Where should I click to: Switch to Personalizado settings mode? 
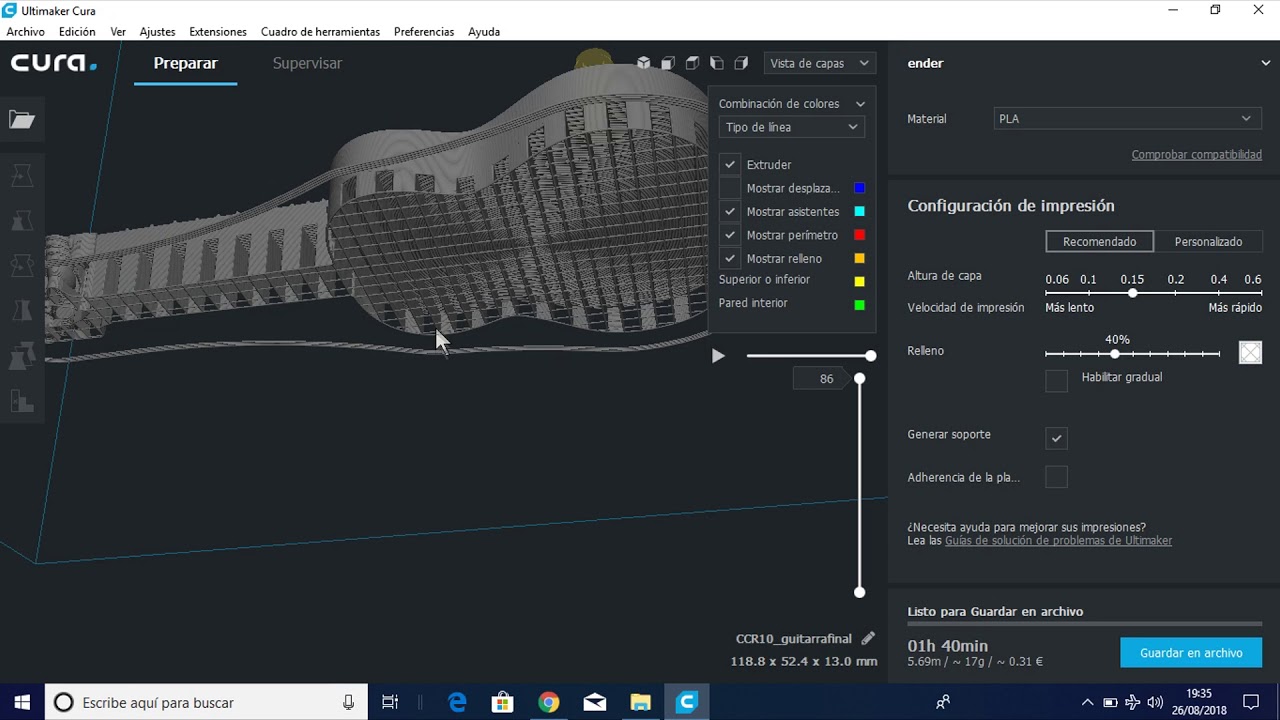click(x=1208, y=241)
